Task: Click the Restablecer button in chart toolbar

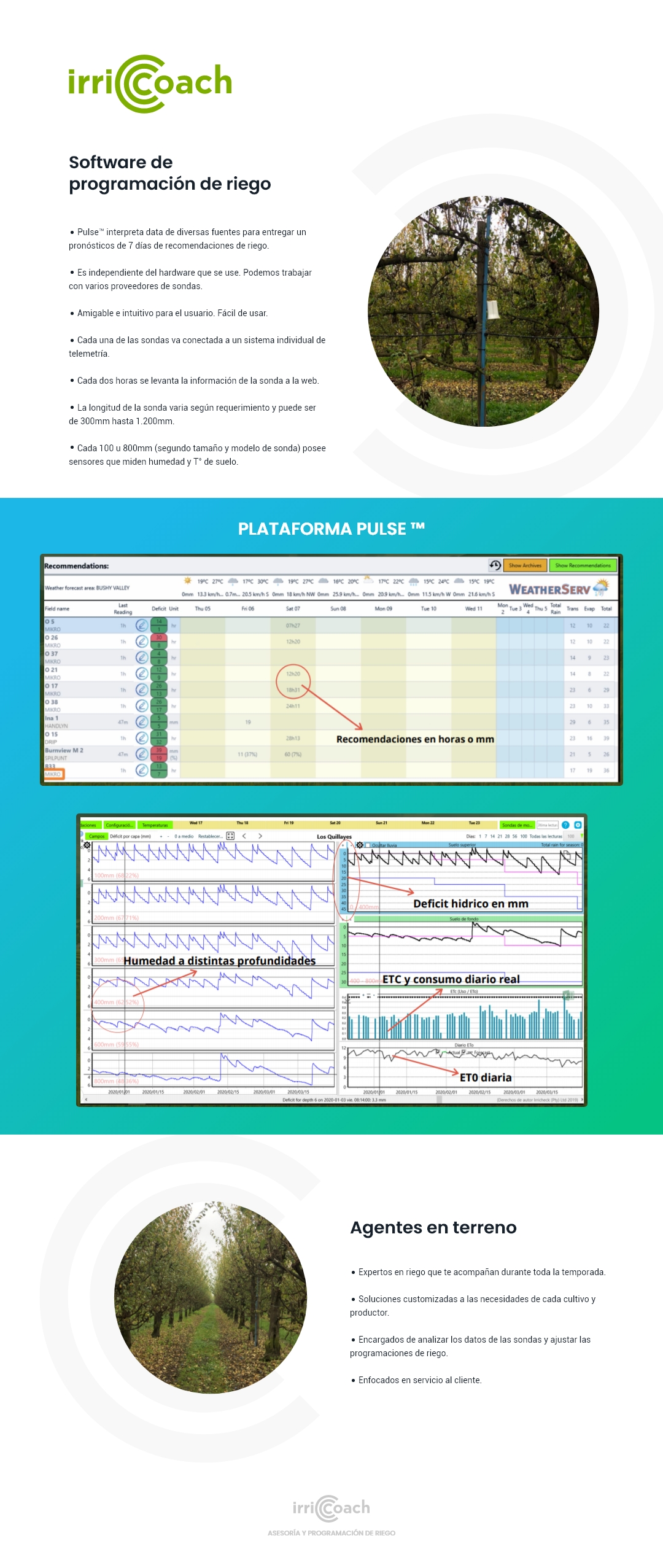Action: [211, 836]
